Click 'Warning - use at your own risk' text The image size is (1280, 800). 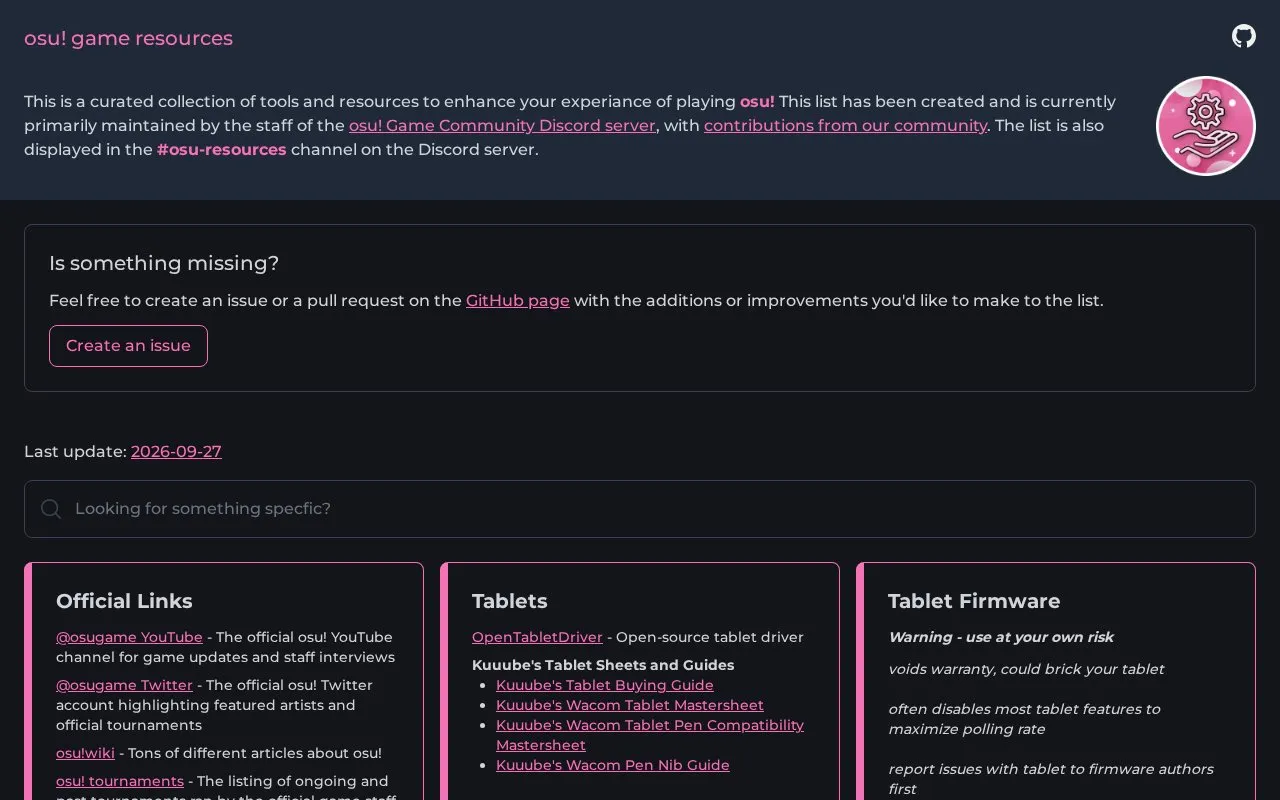1001,637
